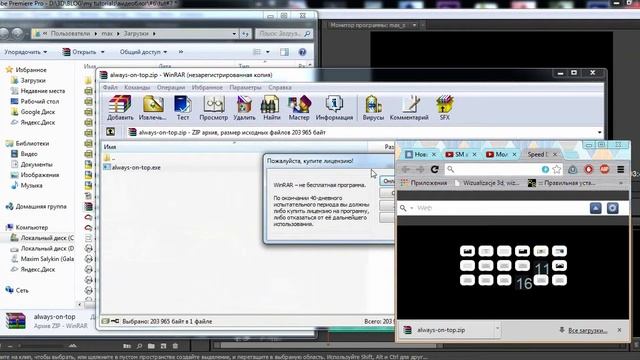
Task: Select always-on-top.exe in the WinRAR list
Action: coord(132,167)
